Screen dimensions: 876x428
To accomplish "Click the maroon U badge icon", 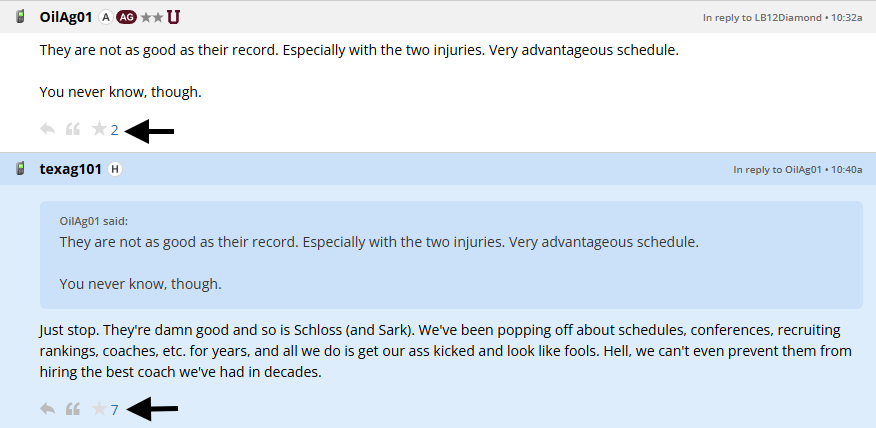I will click(174, 17).
